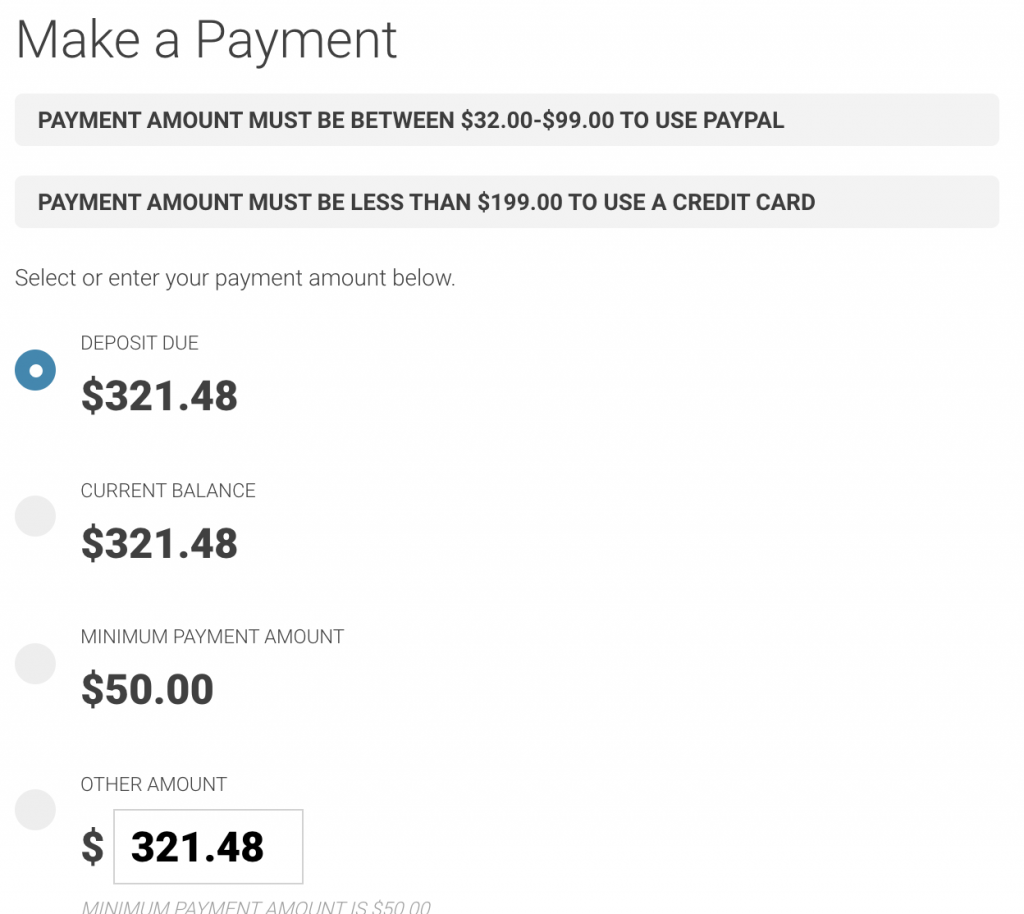
Task: Select the Current Balance radio option
Action: pyautogui.click(x=35, y=516)
